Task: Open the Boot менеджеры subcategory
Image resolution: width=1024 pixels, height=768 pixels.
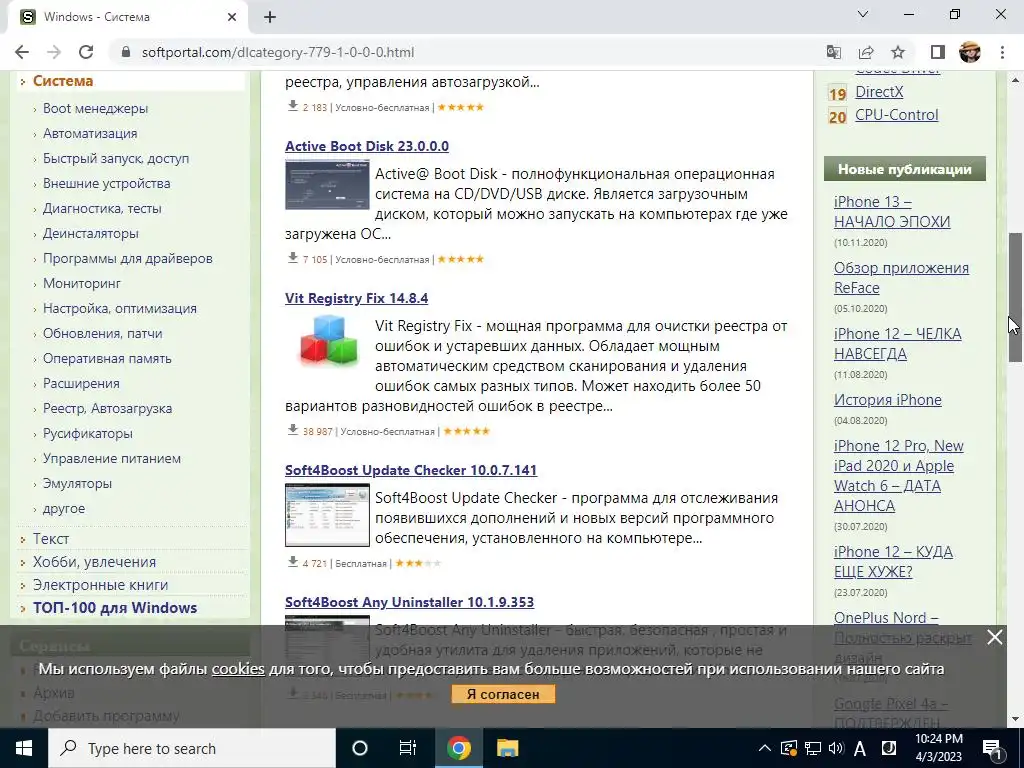Action: coord(95,108)
